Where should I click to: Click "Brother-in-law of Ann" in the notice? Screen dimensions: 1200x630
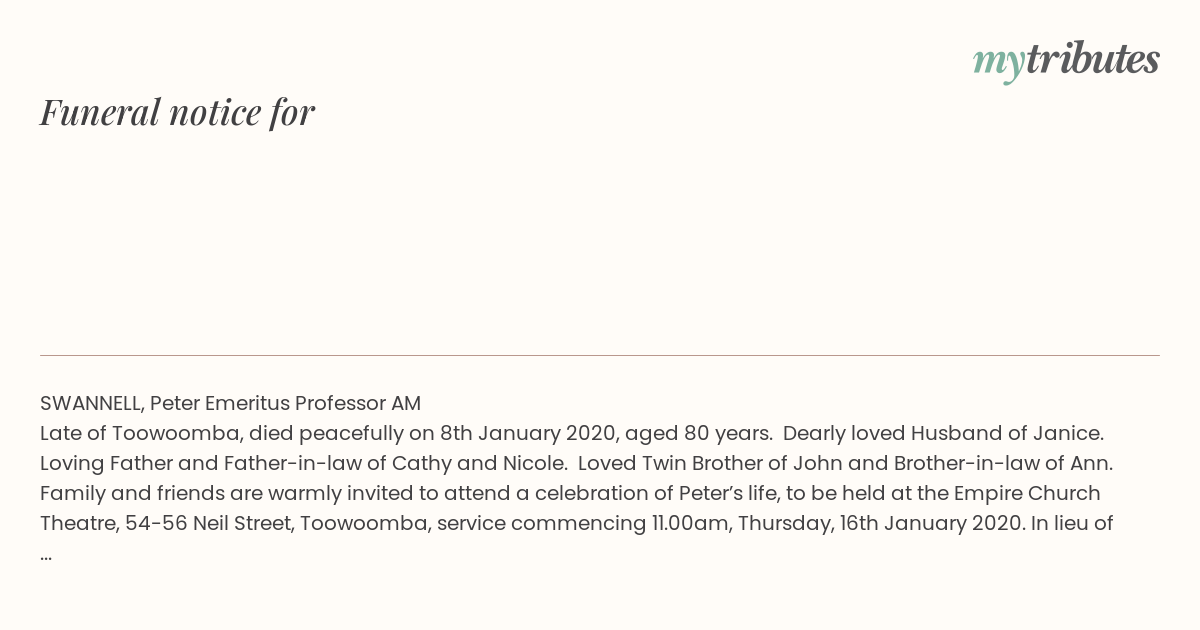[x=1001, y=463]
